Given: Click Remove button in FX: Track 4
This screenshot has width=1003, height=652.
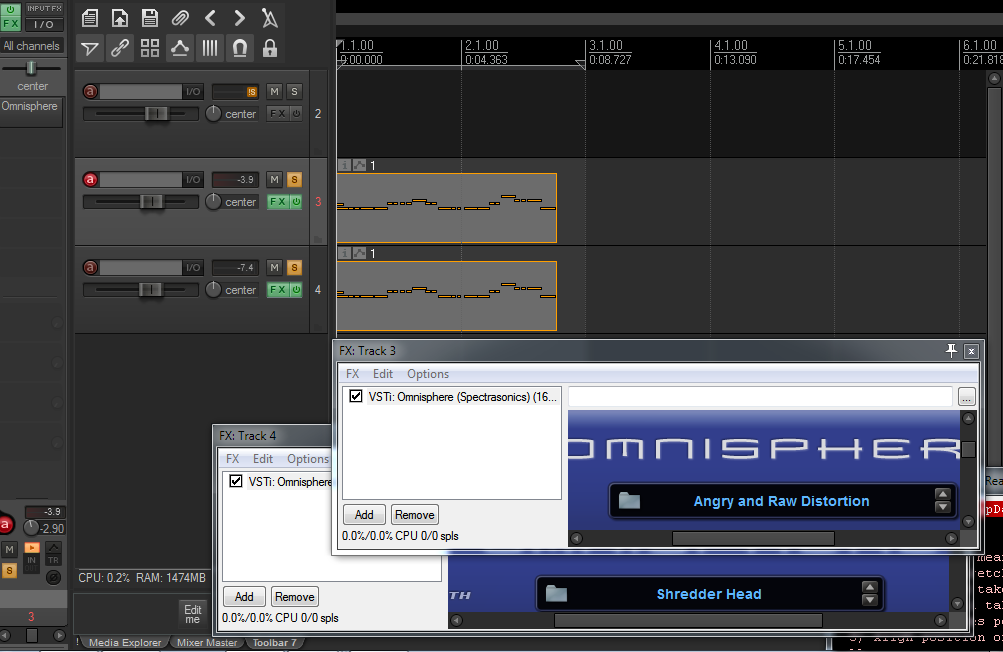Looking at the screenshot, I should 294,596.
